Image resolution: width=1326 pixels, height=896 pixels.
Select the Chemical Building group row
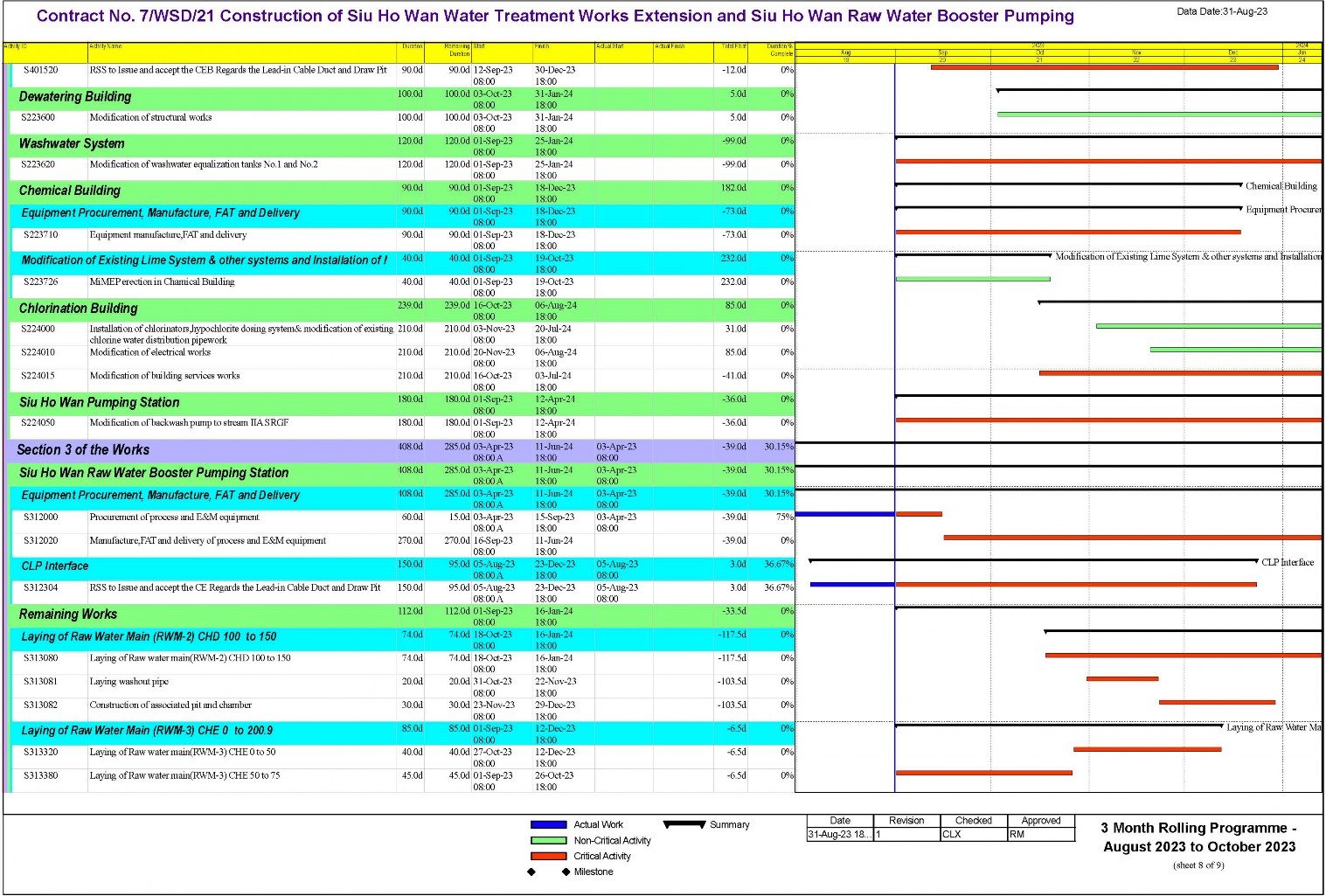[x=402, y=192]
